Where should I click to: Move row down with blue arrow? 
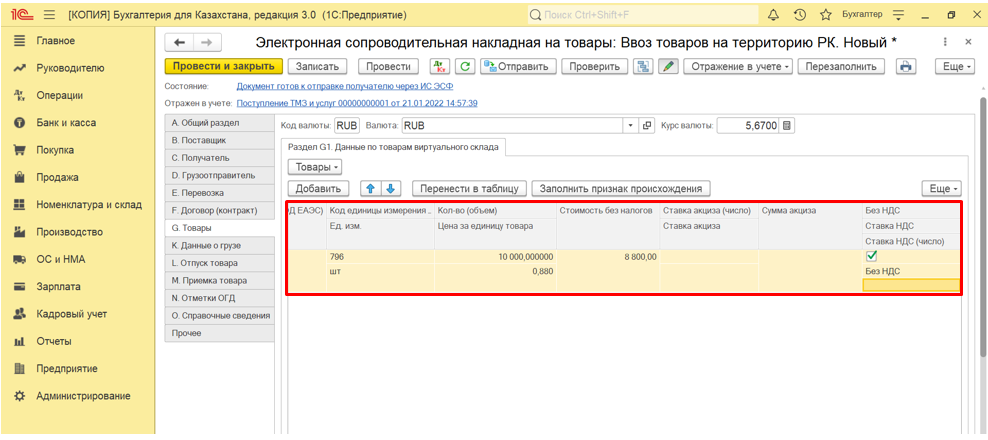(391, 188)
